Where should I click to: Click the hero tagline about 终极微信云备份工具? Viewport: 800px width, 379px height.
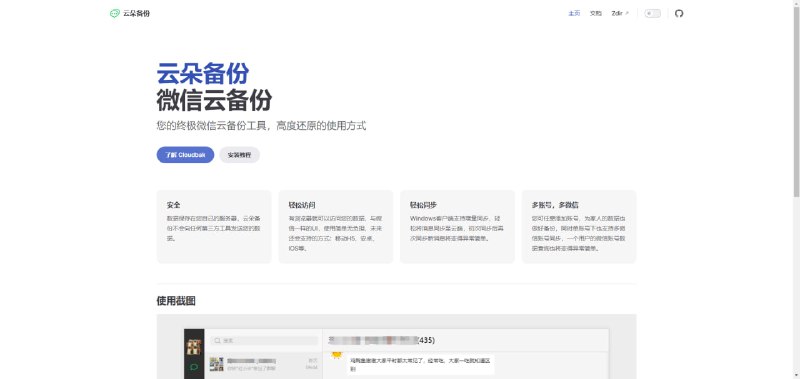(x=261, y=125)
